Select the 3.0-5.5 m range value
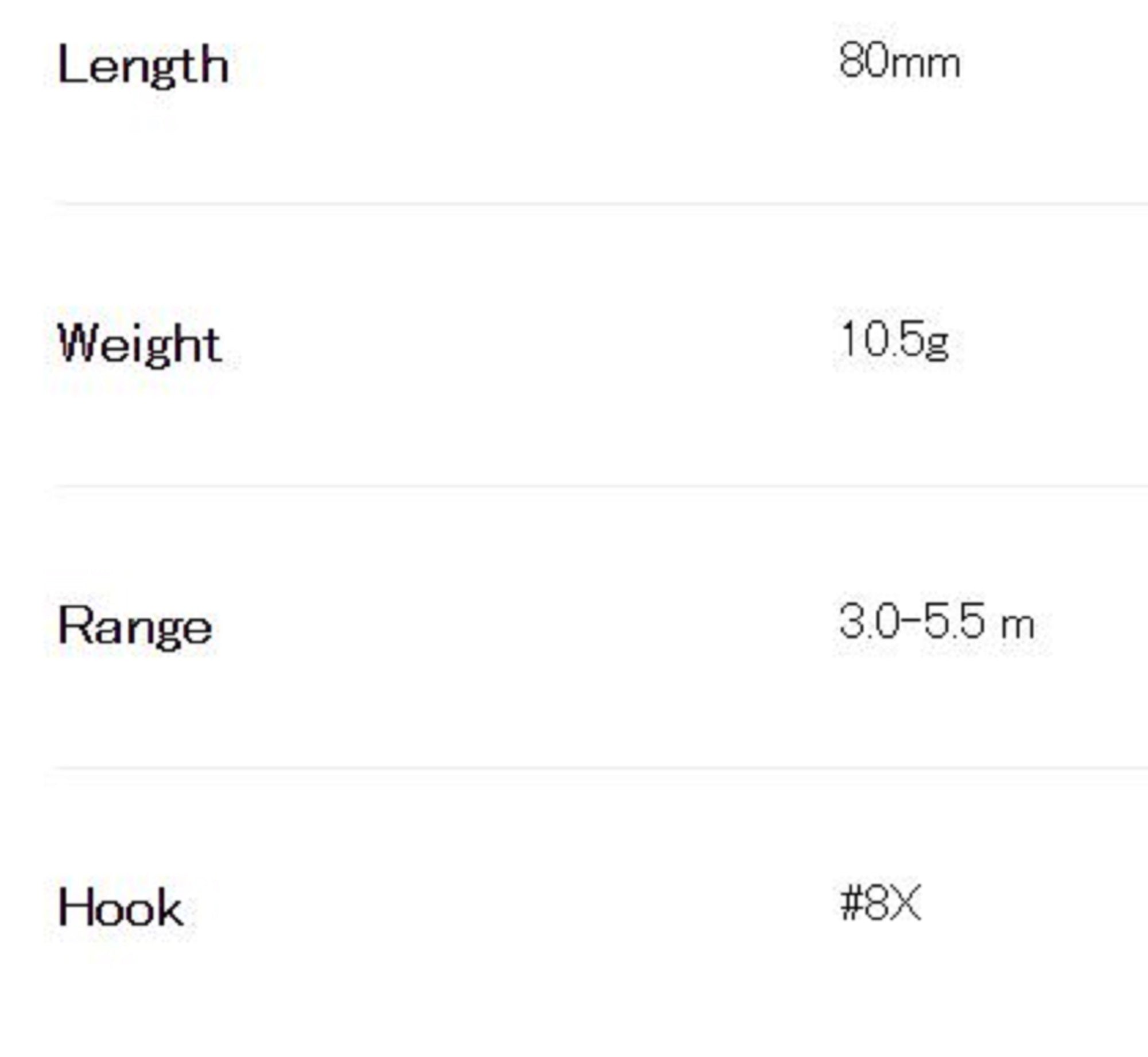1148x1057 pixels. point(937,621)
